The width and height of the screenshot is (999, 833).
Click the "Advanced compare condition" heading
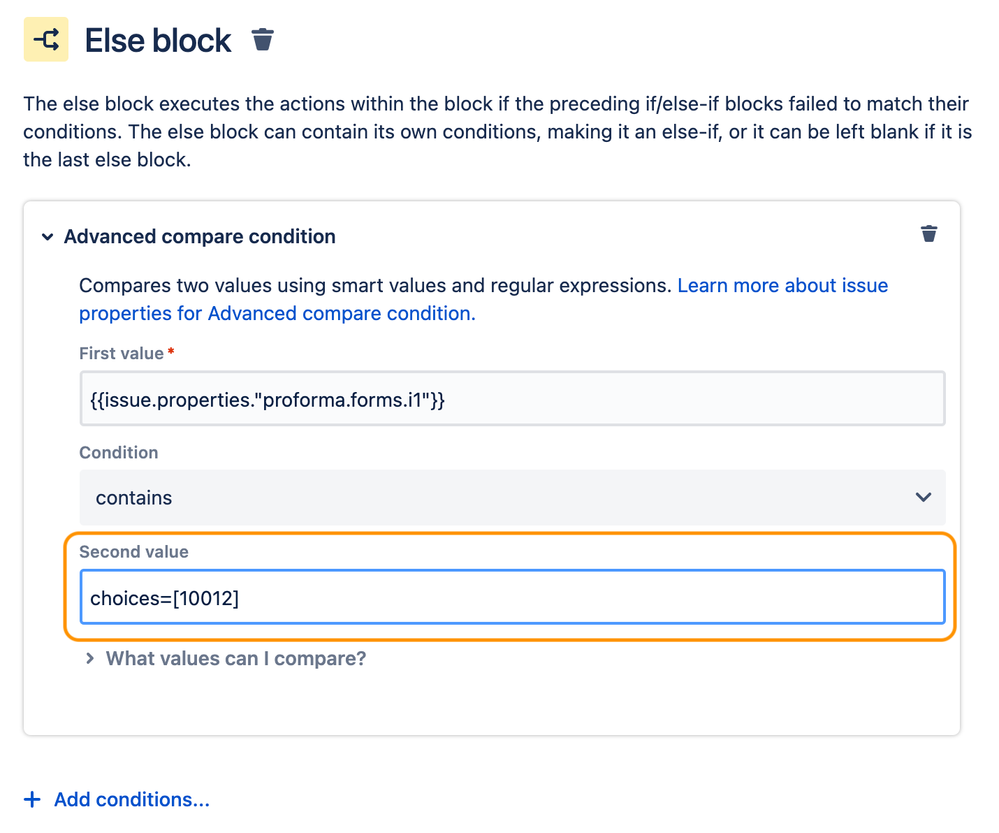coord(200,237)
